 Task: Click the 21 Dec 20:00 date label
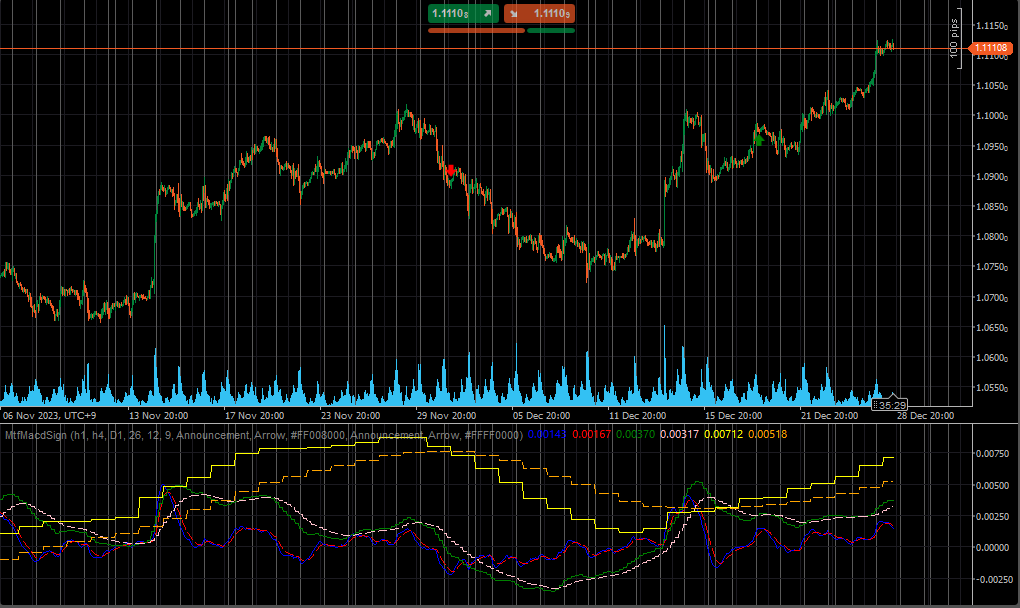click(x=829, y=416)
